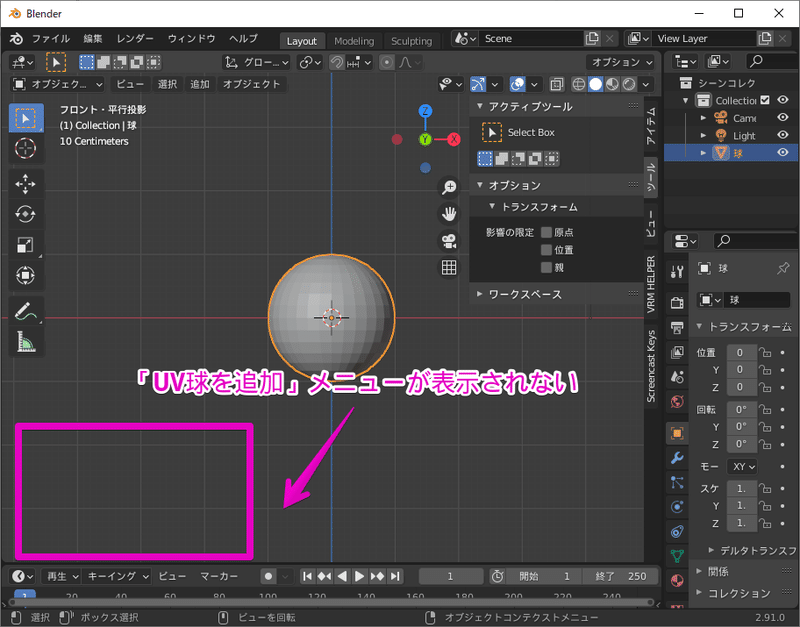Toggle visibility of Collection in outliner
Viewport: 800px width, 627px height.
(783, 100)
